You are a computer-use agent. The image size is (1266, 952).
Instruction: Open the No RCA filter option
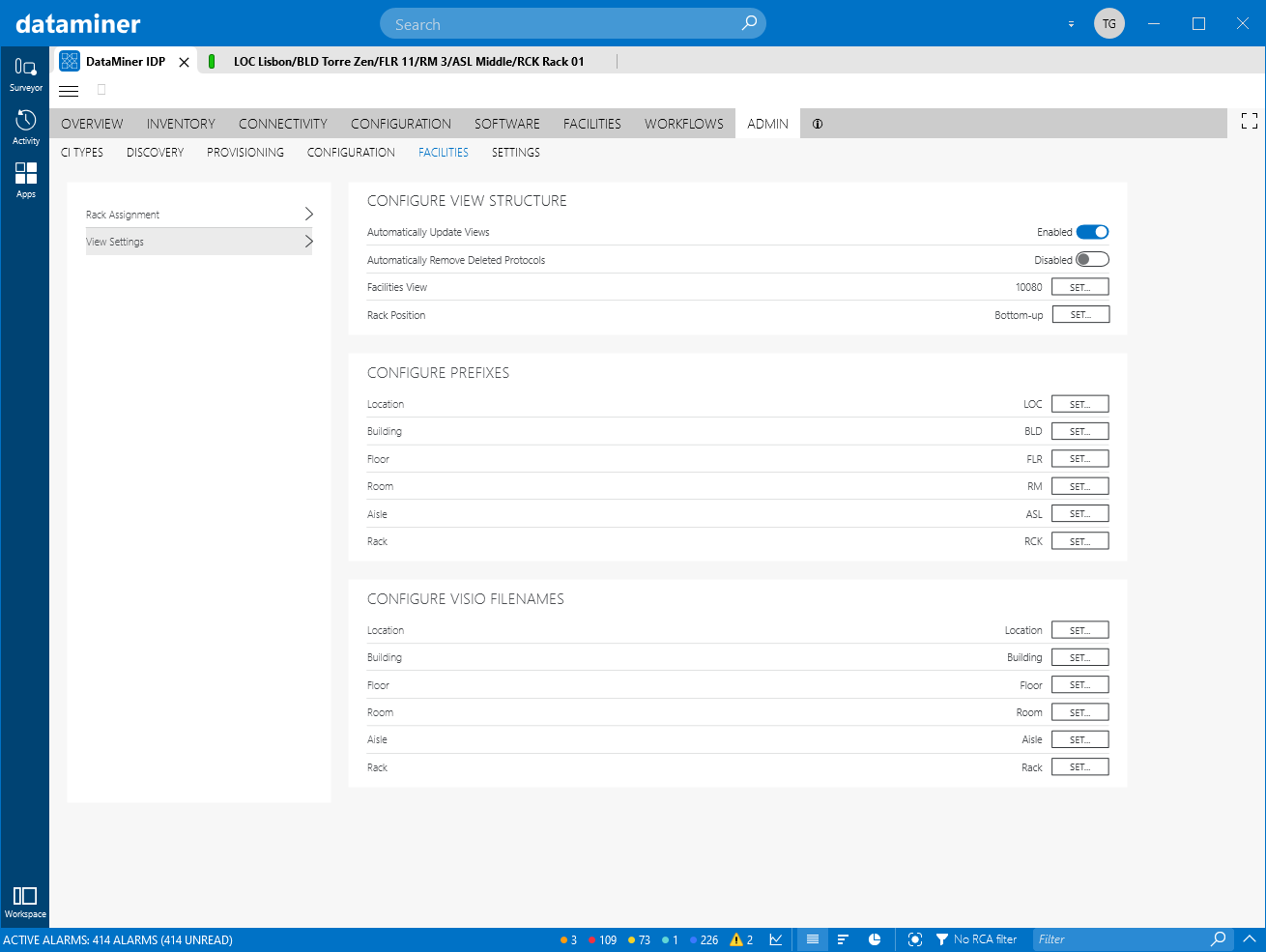(976, 939)
